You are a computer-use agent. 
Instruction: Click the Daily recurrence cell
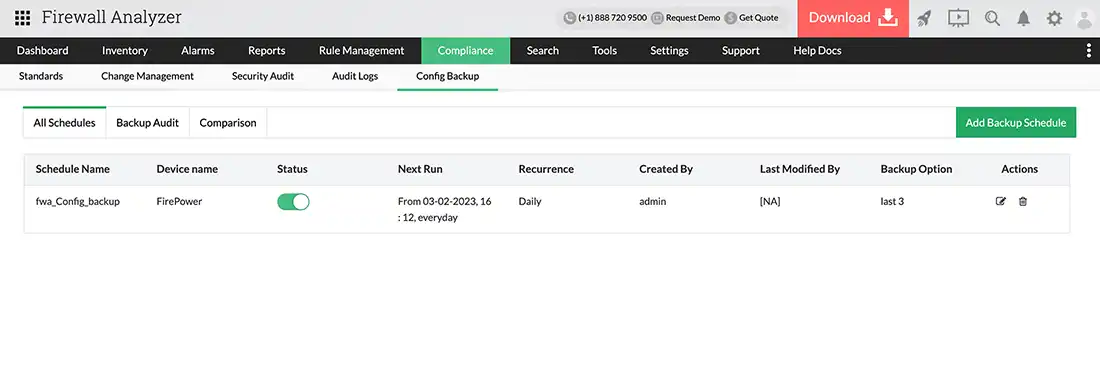(530, 201)
